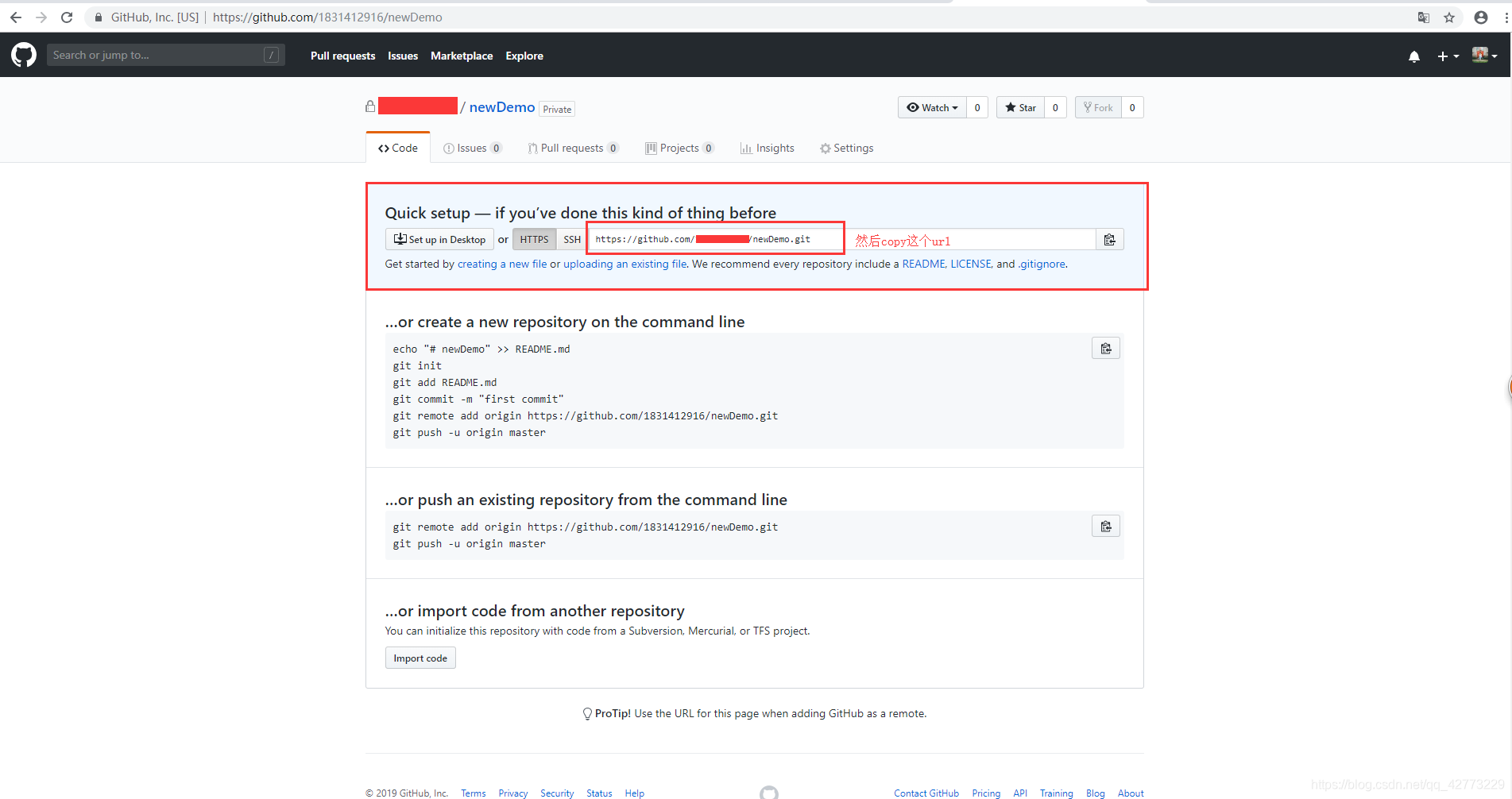Click Issues in the top navigation
The width and height of the screenshot is (1512, 799).
click(403, 56)
